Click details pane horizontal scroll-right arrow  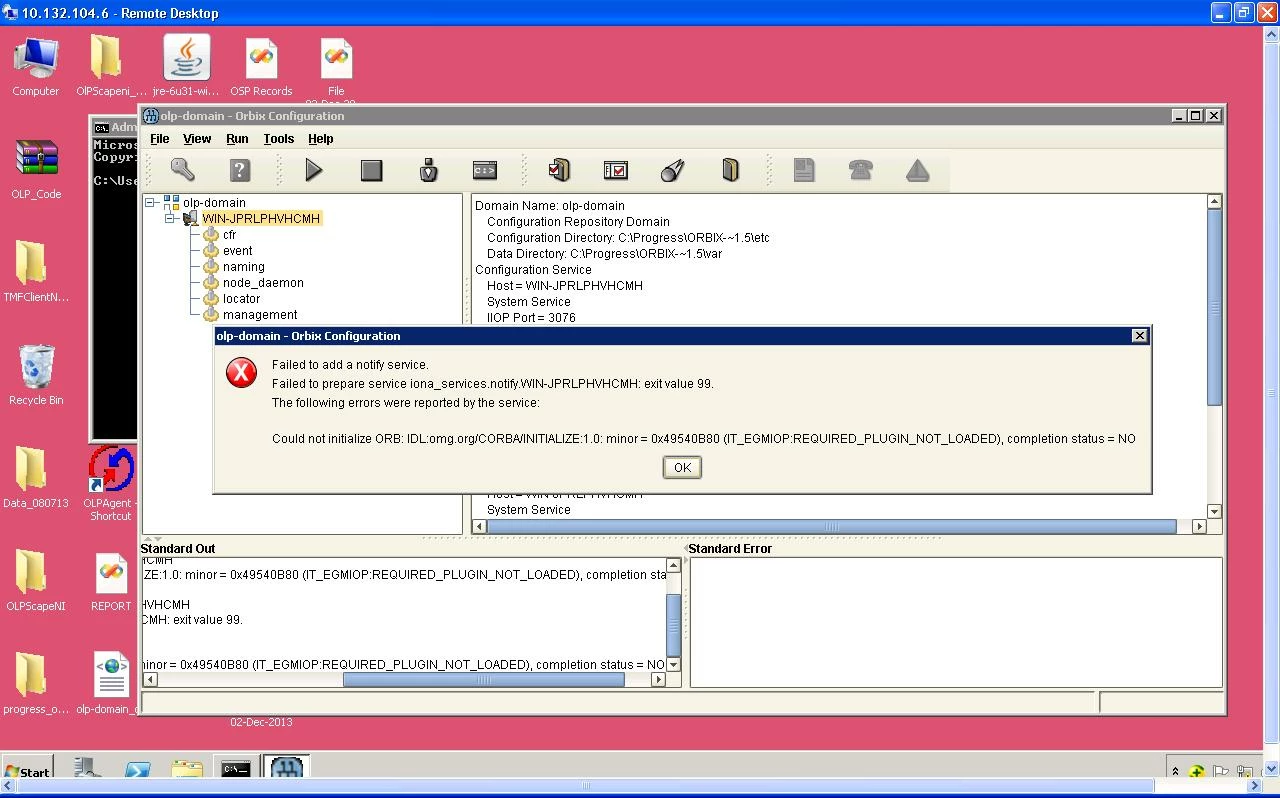click(1199, 527)
